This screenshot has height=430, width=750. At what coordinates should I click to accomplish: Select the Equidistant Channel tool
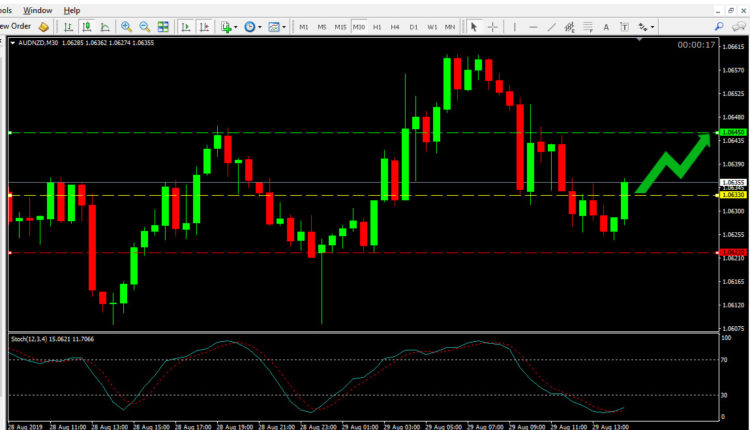[569, 27]
